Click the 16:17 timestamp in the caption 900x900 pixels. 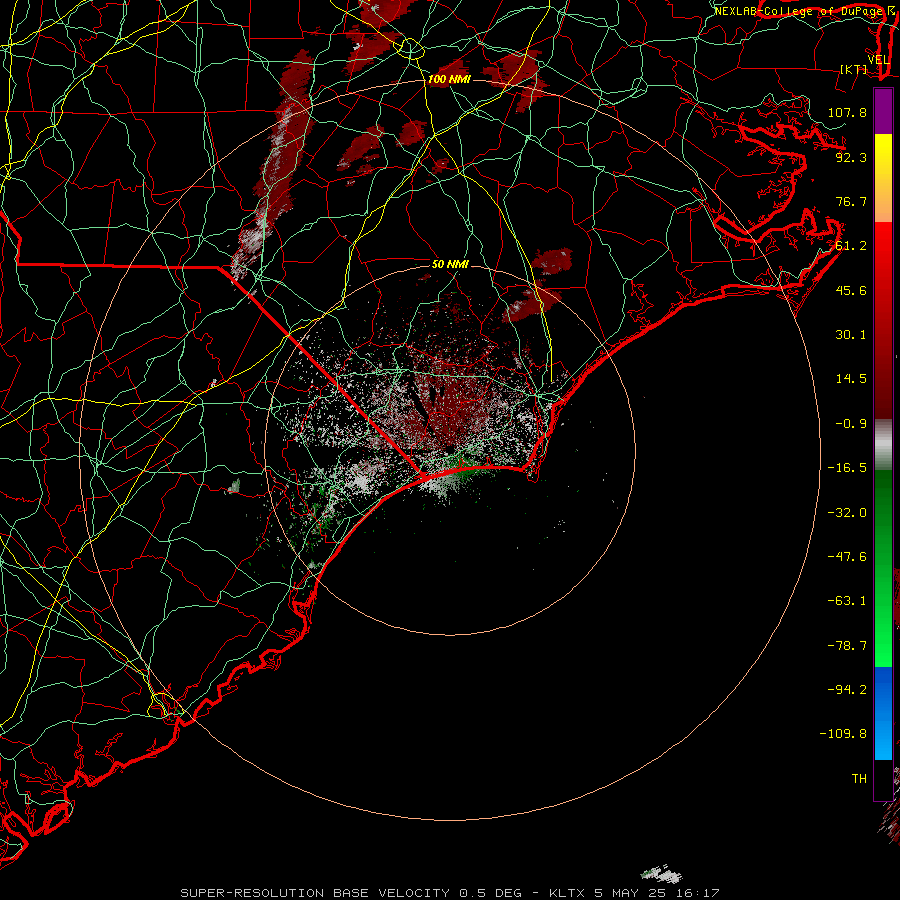(x=697, y=893)
